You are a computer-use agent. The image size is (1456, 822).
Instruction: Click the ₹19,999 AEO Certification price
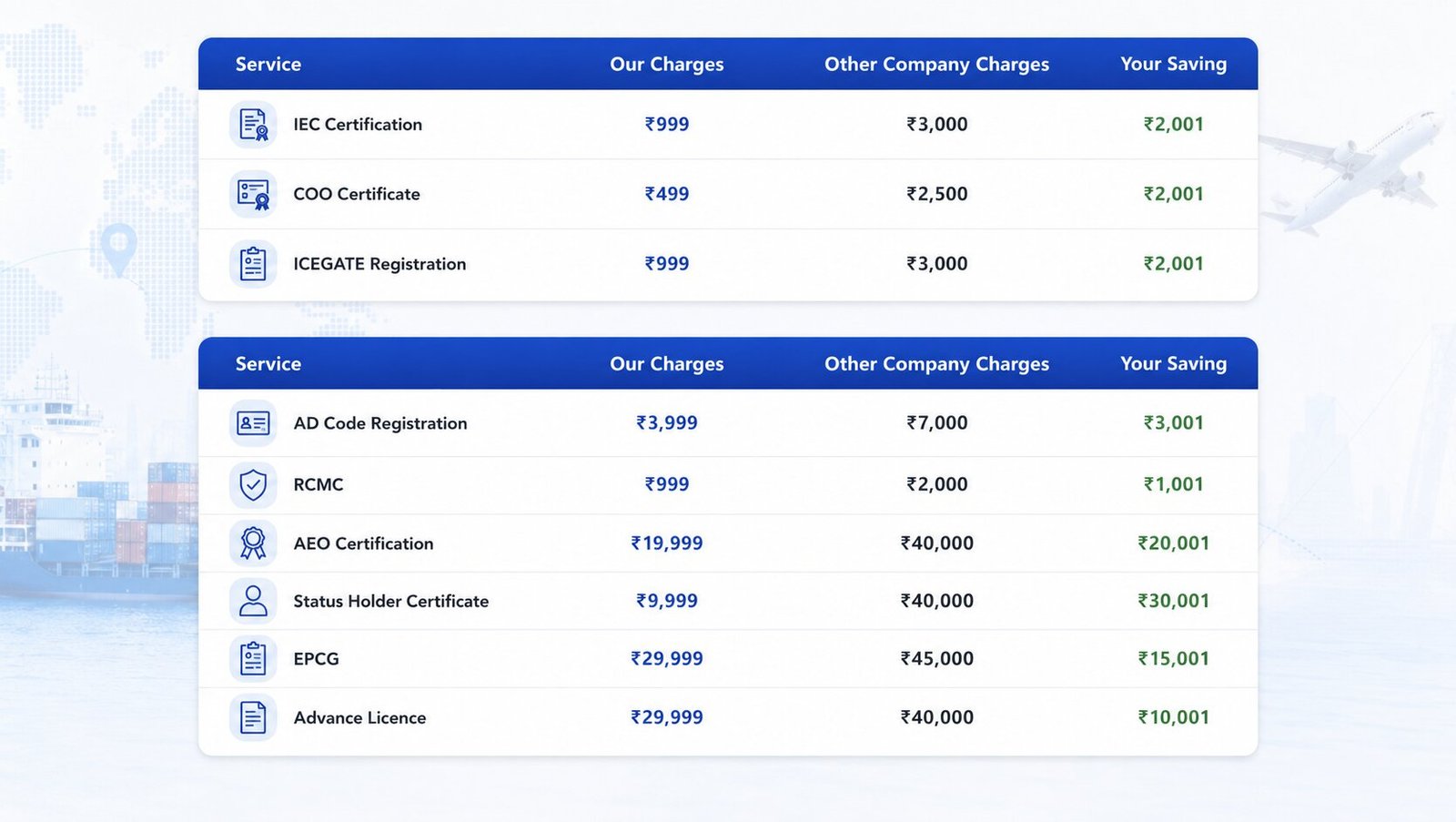667,543
